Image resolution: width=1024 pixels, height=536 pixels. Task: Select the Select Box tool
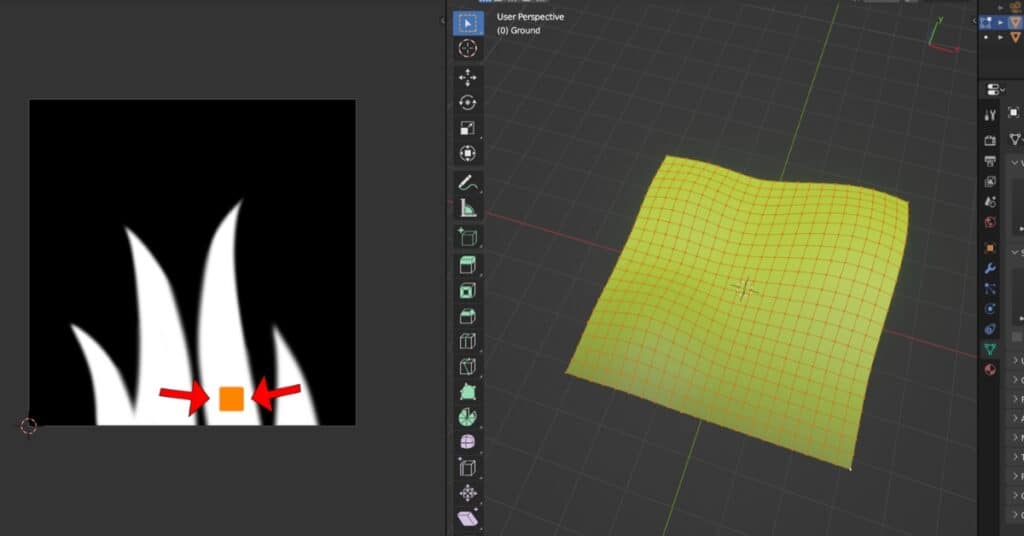468,24
